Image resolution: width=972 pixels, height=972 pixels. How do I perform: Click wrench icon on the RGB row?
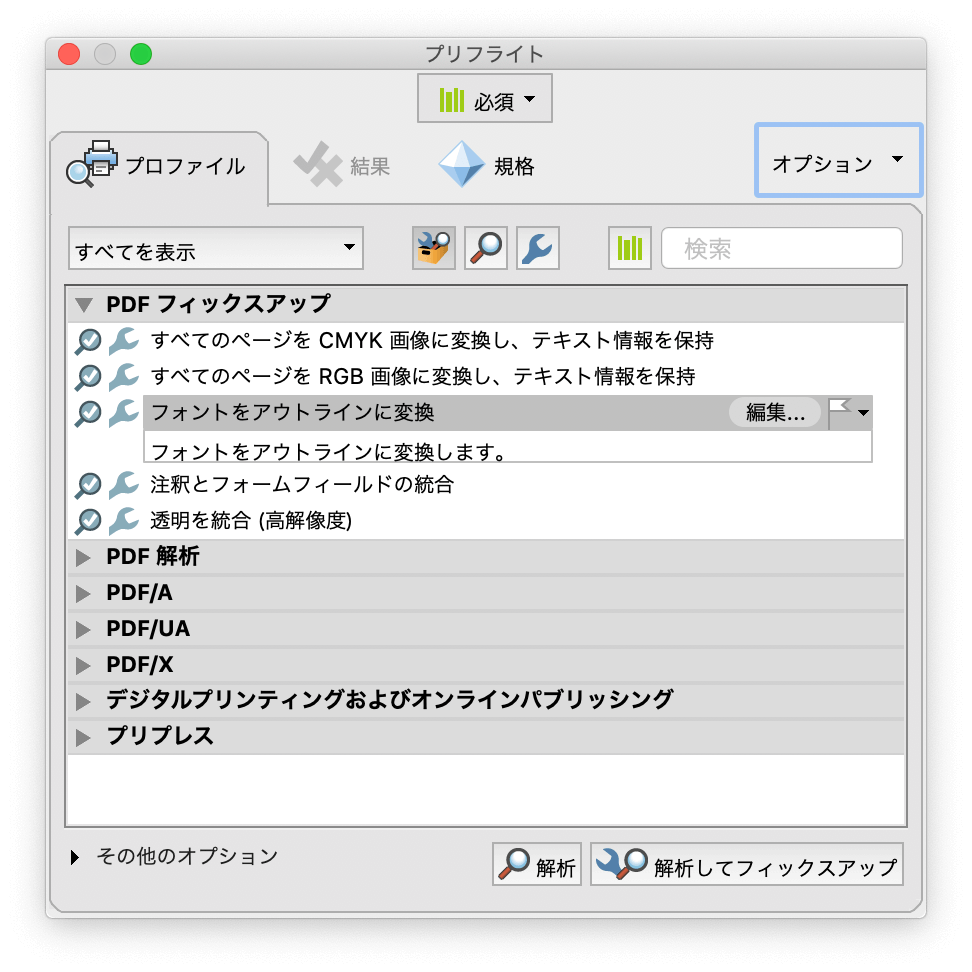(x=124, y=377)
